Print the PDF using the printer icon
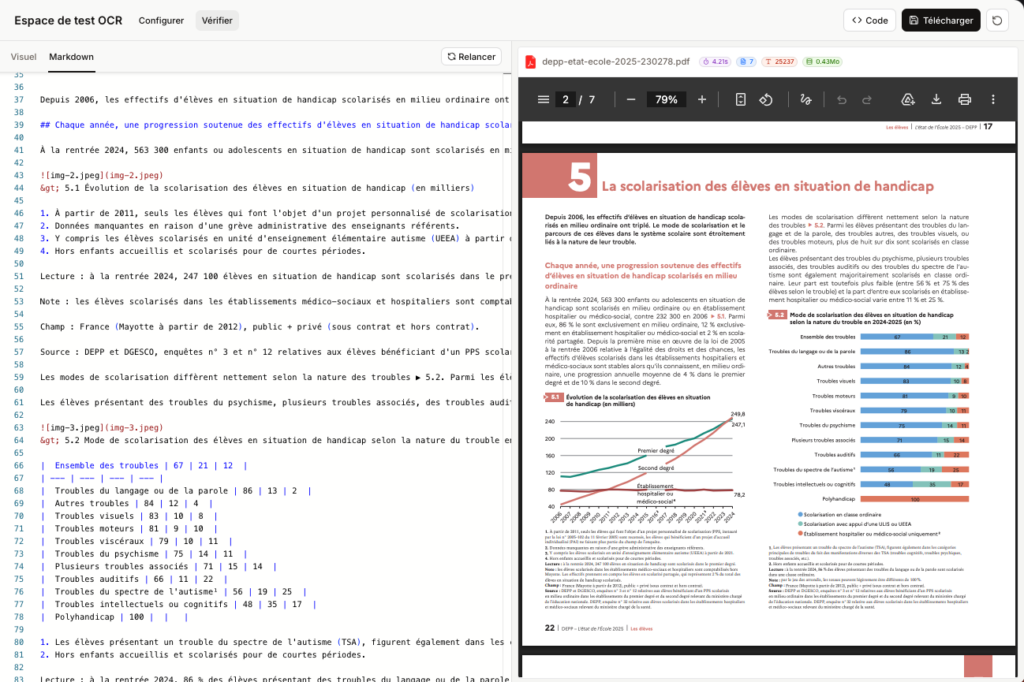The width and height of the screenshot is (1024, 682). (964, 99)
